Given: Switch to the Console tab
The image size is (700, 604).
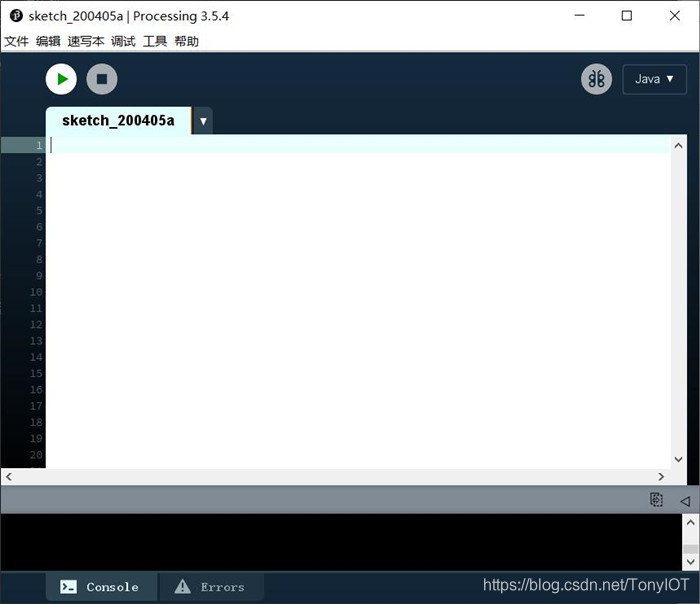Looking at the screenshot, I should 101,587.
